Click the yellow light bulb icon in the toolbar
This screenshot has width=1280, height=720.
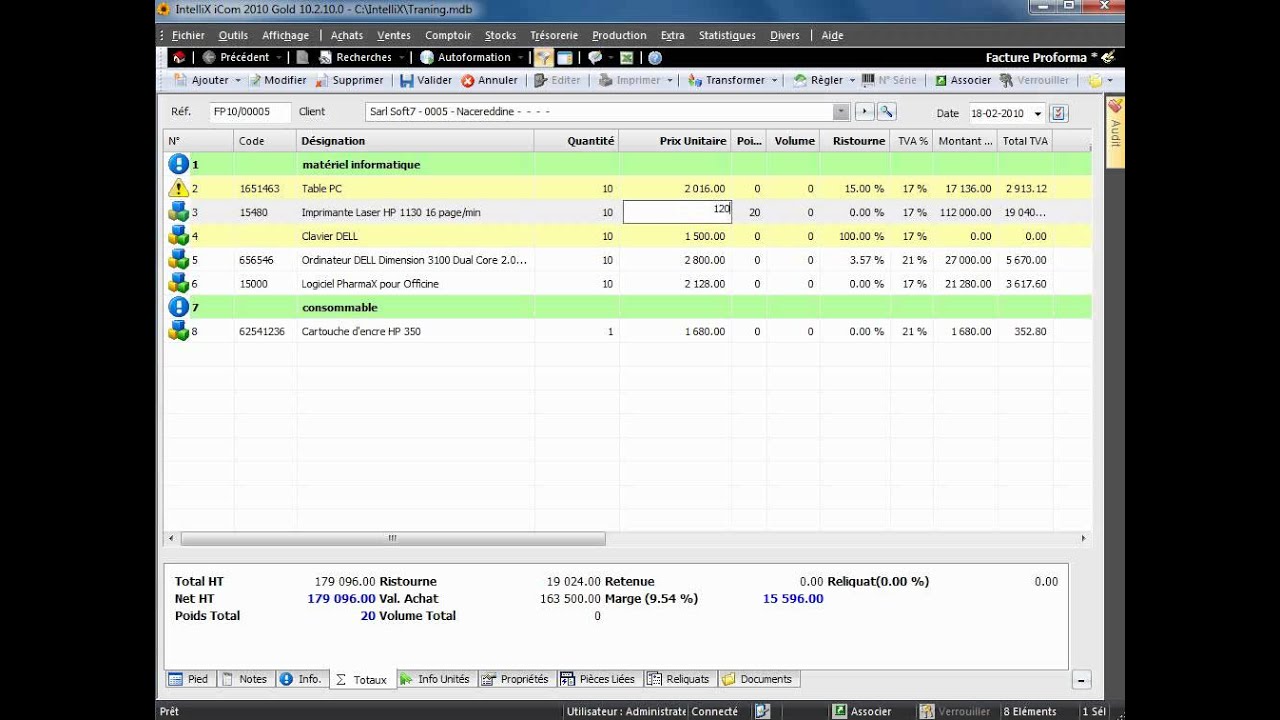(x=1095, y=80)
